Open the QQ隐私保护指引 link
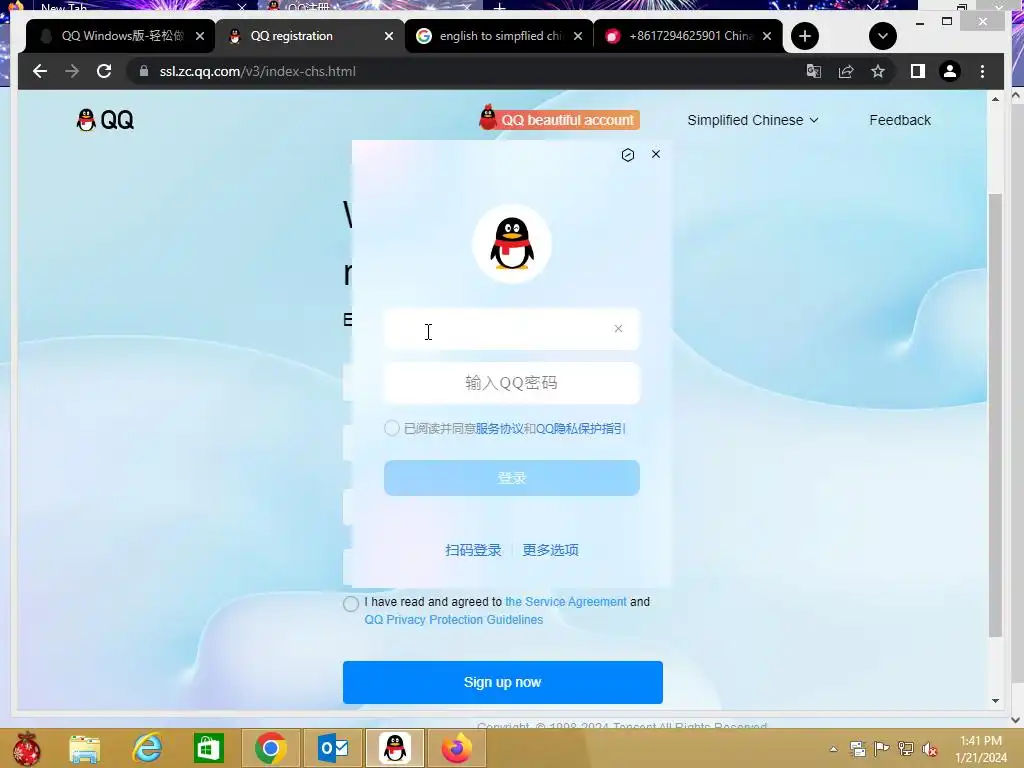 point(581,428)
